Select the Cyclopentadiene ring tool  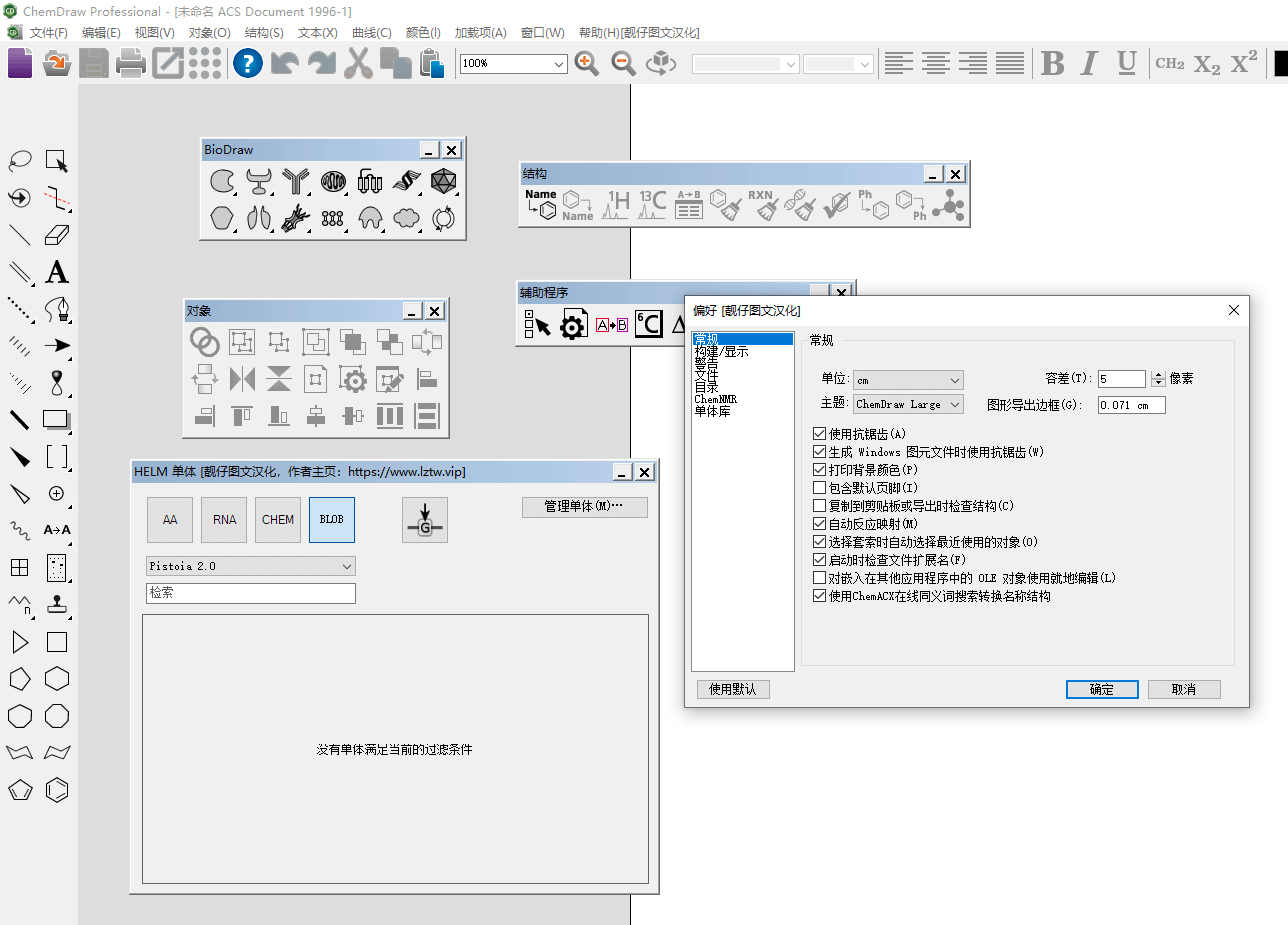coord(19,790)
